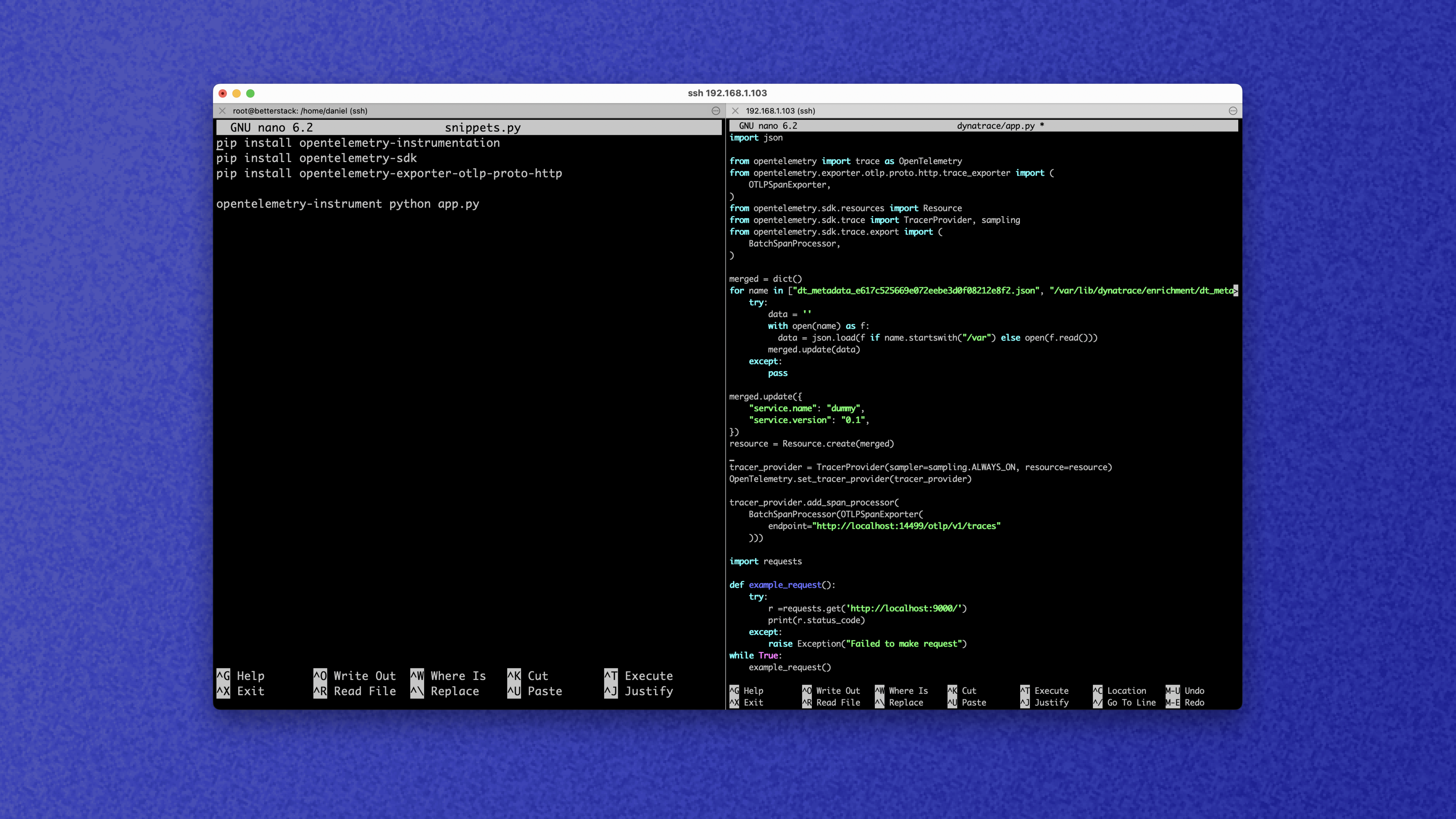Click Paste in the left nano shortcut bar
1456x819 pixels.
click(x=545, y=691)
